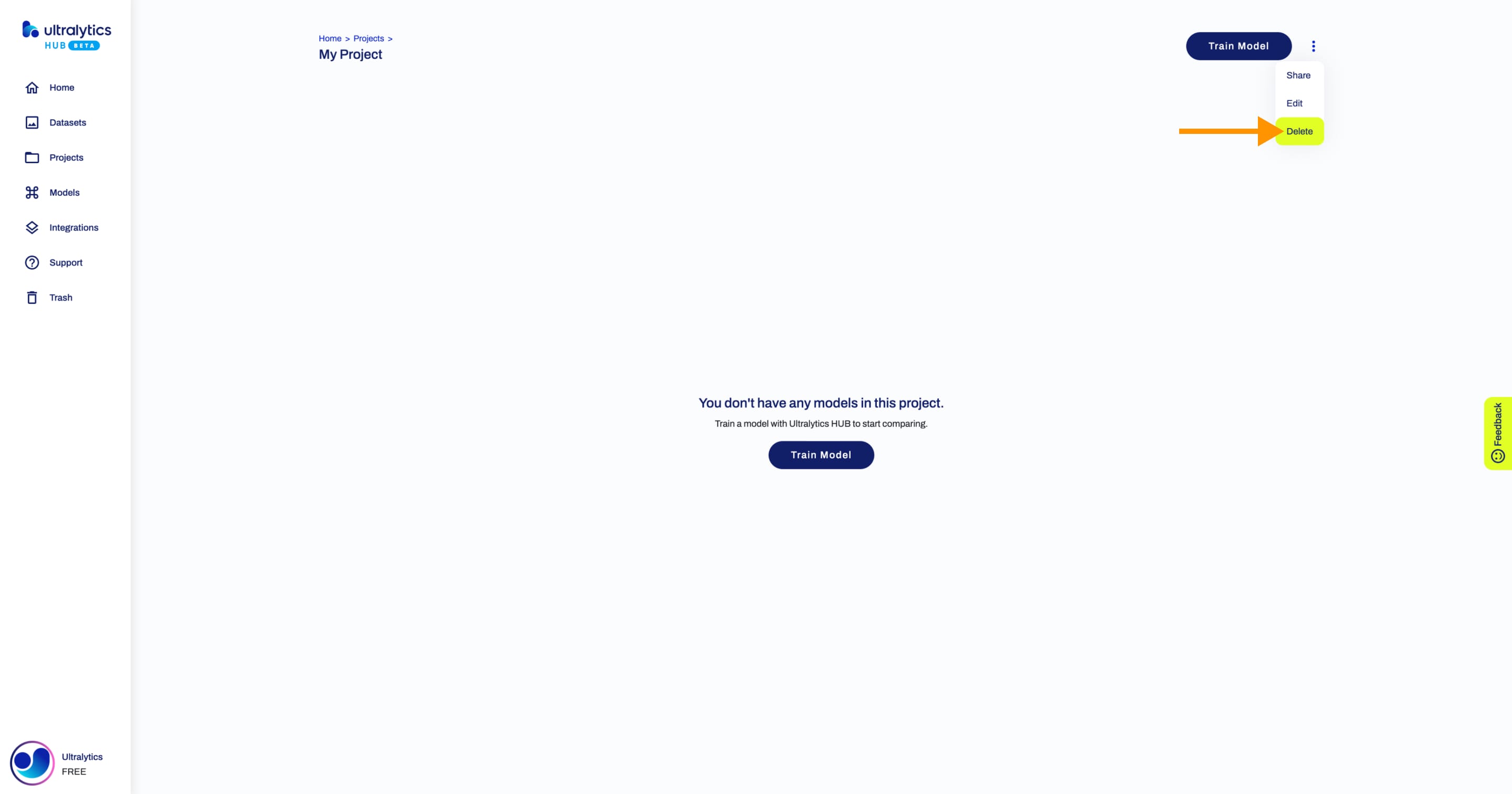This screenshot has height=794, width=1512.
Task: Click the Delete menu option
Action: tap(1300, 131)
